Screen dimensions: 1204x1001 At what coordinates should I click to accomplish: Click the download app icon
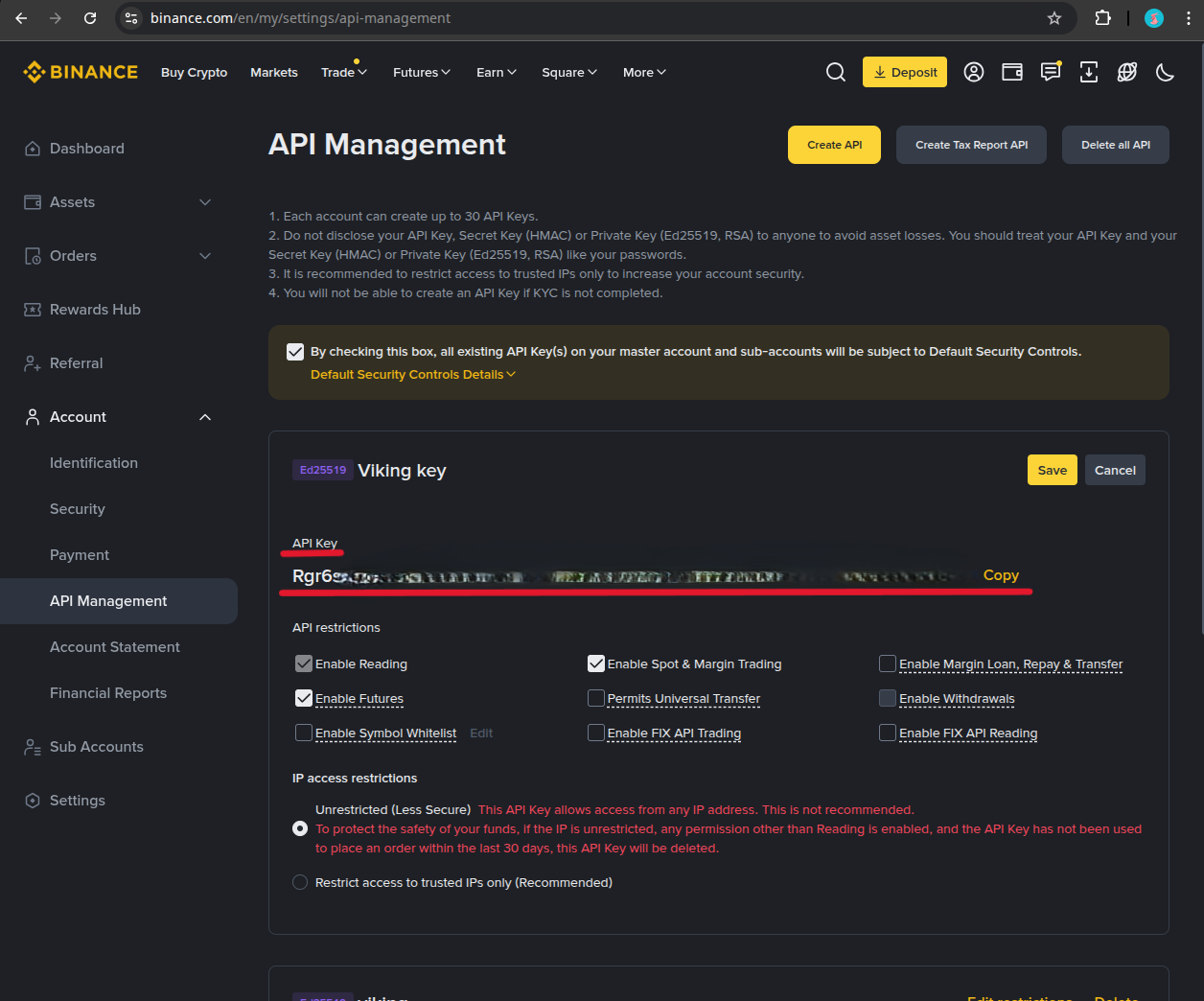(x=1089, y=72)
